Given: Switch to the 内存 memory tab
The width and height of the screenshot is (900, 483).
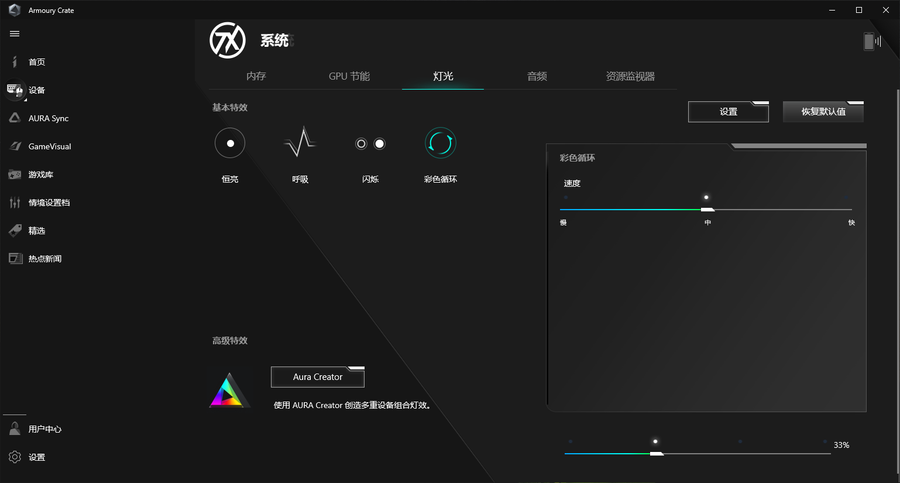Looking at the screenshot, I should (256, 76).
